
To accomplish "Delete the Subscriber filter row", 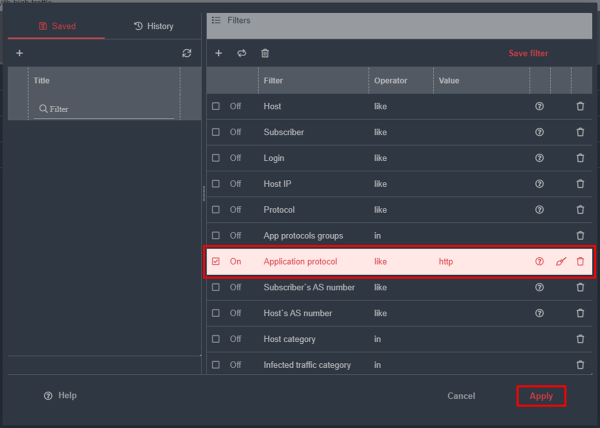I will pyautogui.click(x=580, y=132).
